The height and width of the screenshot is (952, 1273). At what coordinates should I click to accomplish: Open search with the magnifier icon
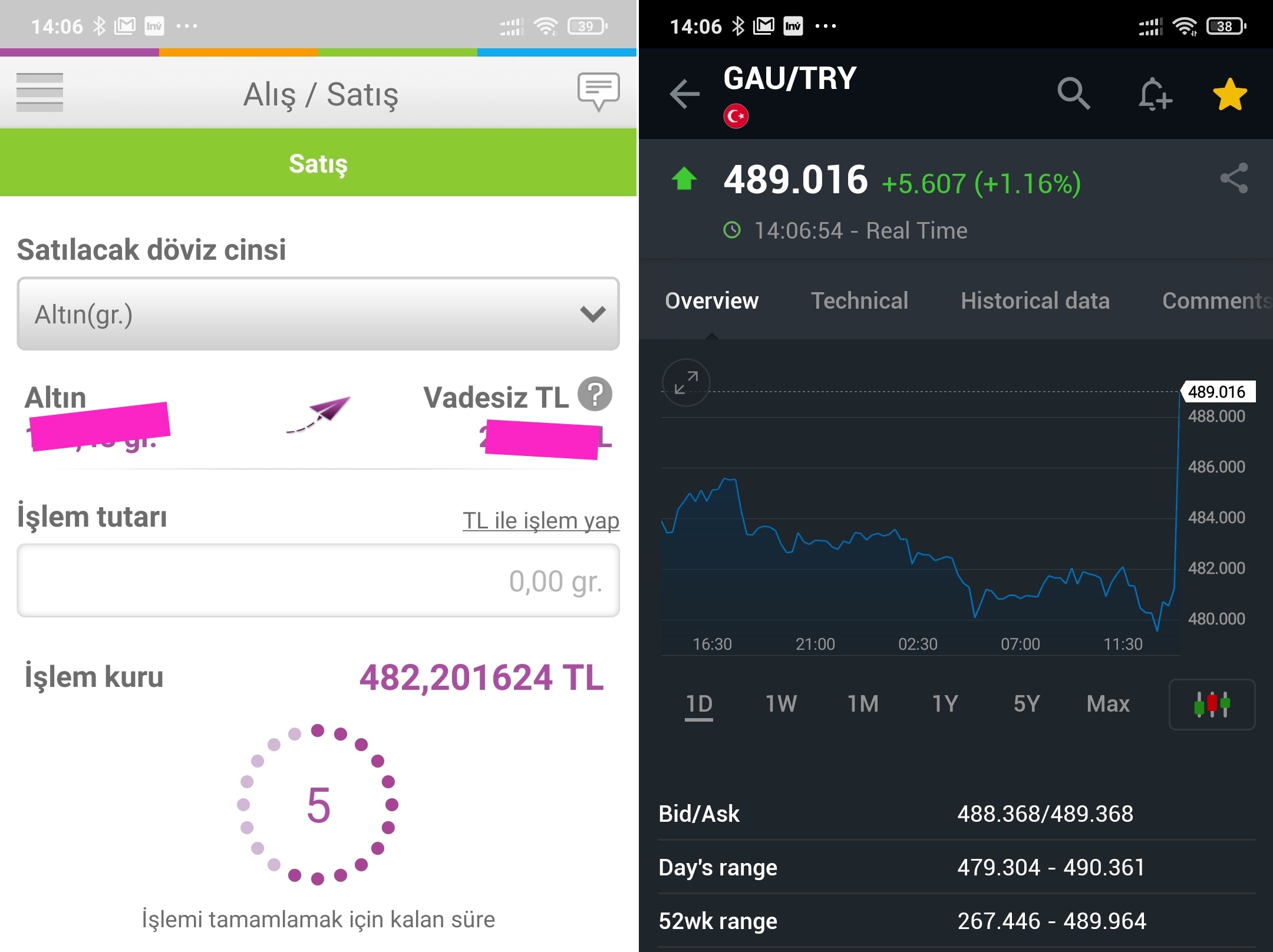1073,94
